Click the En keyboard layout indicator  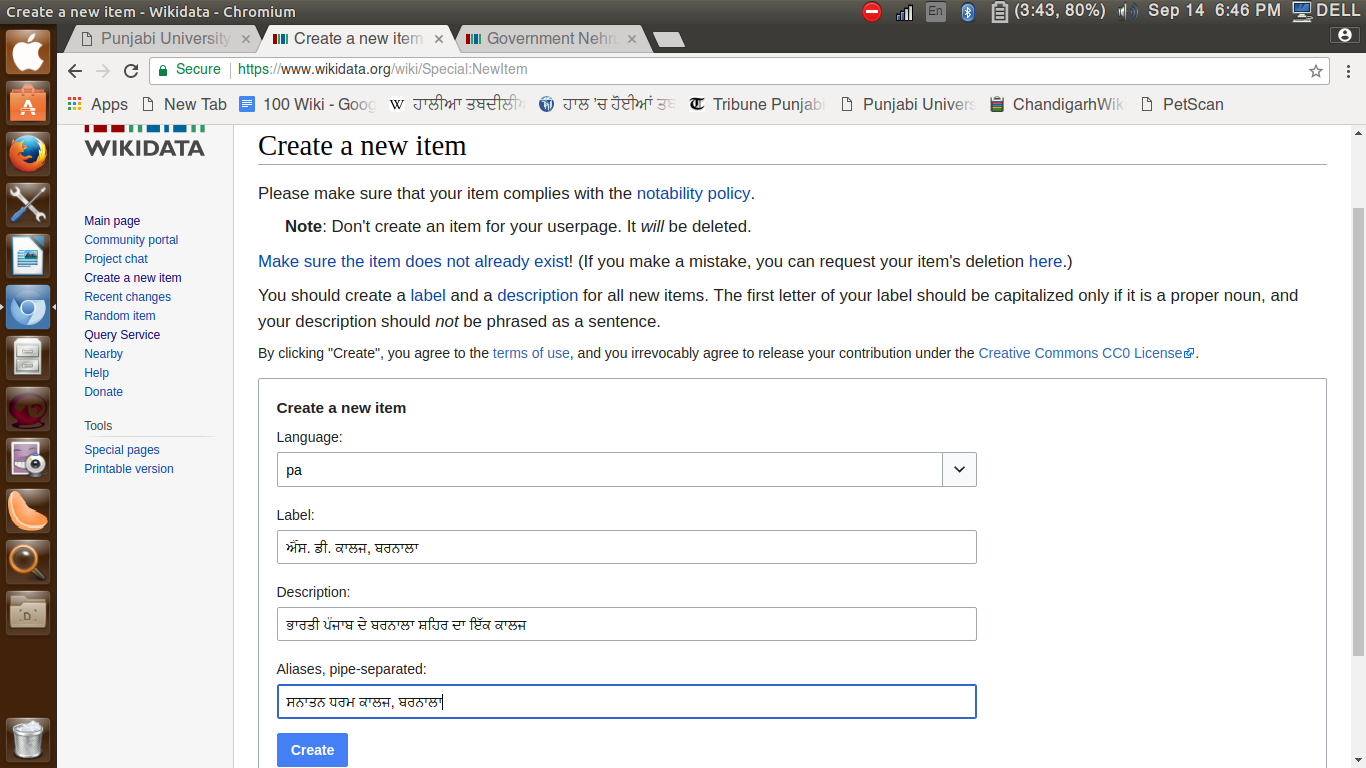[x=936, y=12]
